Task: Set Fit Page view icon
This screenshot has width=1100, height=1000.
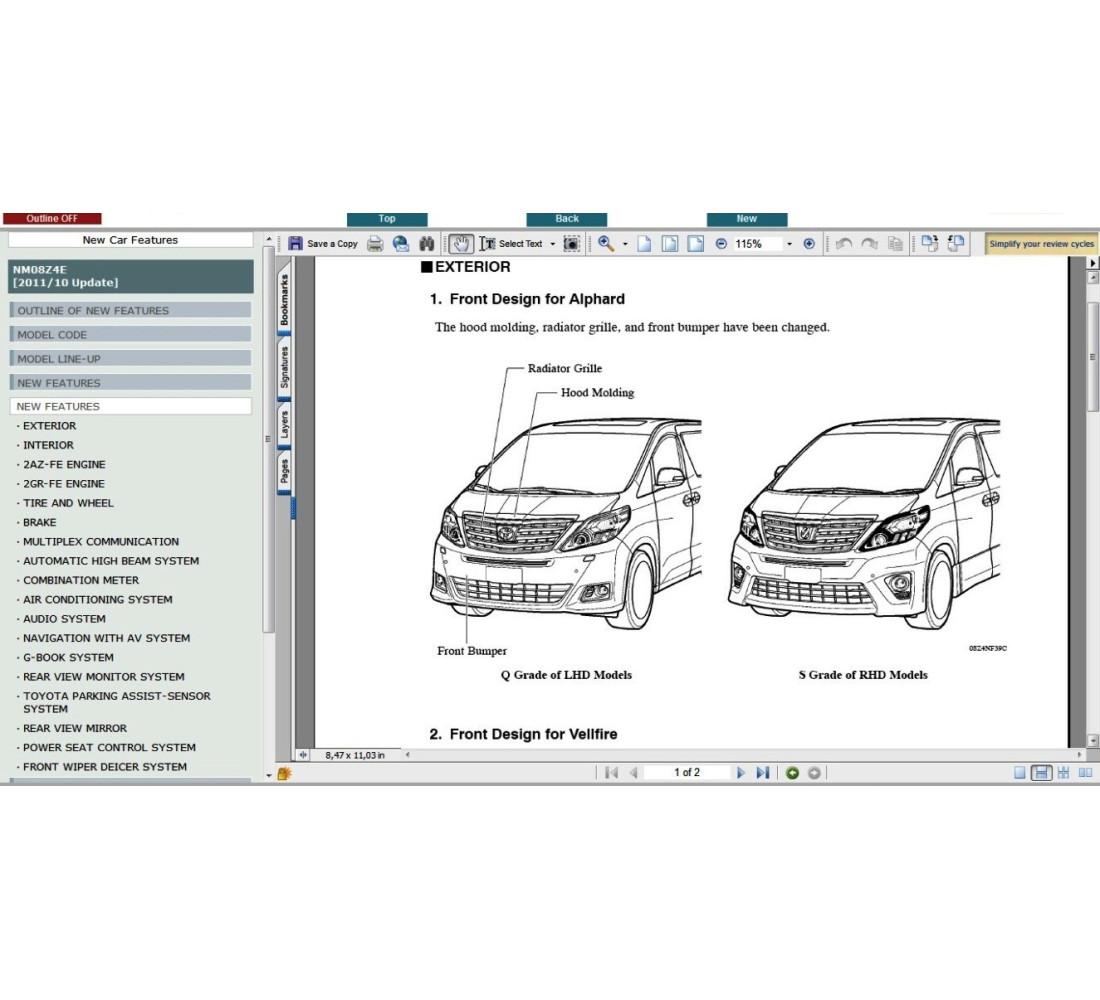Action: pyautogui.click(x=670, y=244)
